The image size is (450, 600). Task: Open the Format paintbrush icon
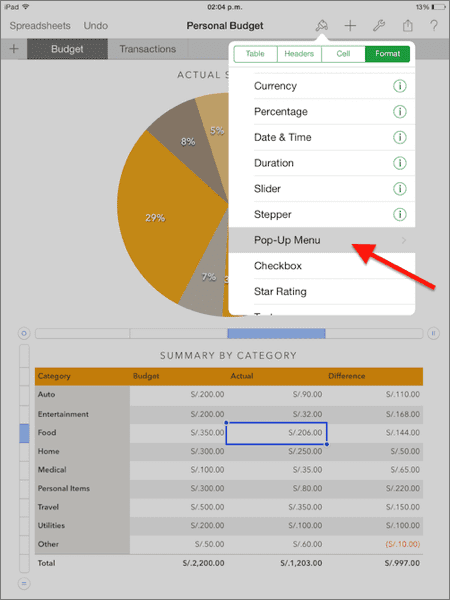[321, 26]
